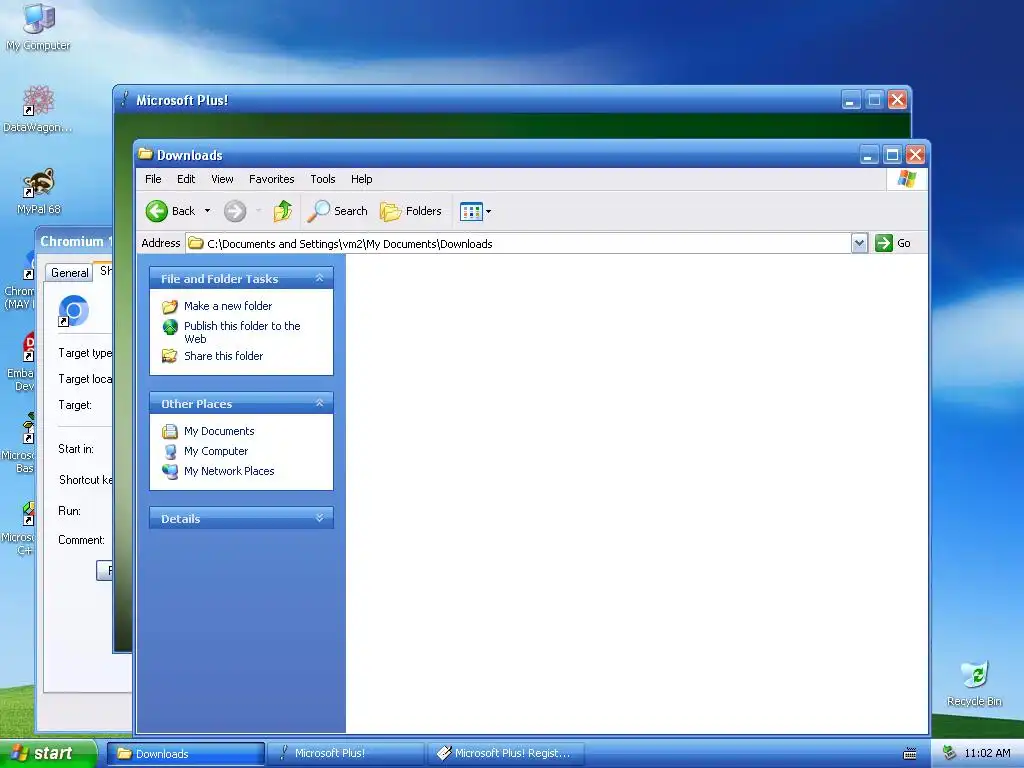Switch to Downloads taskbar button
The height and width of the screenshot is (768, 1024).
point(185,754)
